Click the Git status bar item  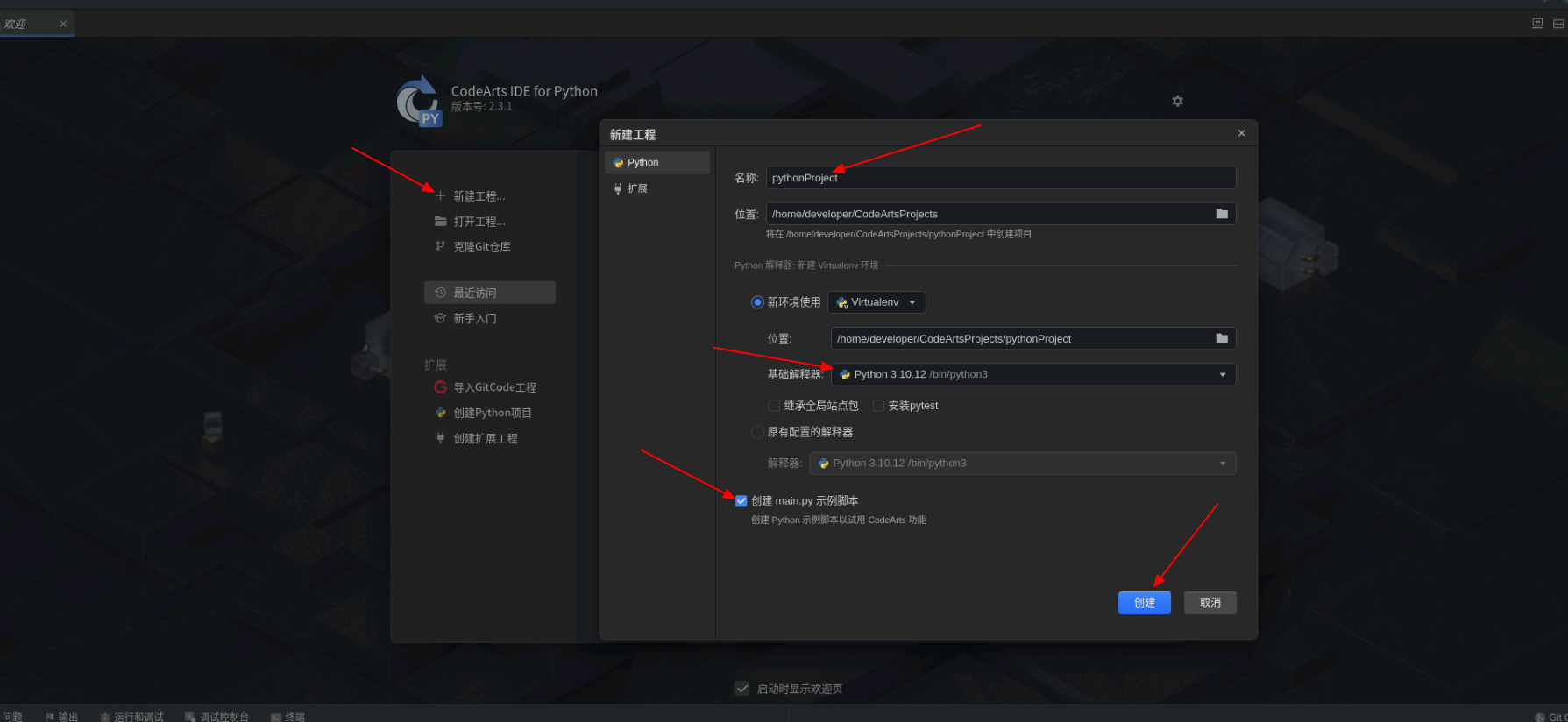tap(1551, 717)
